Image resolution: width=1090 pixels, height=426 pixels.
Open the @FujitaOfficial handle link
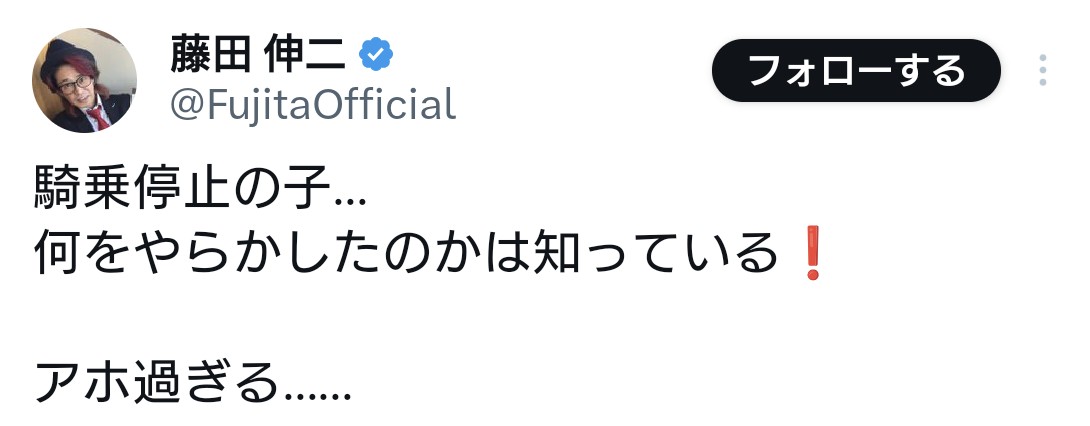[312, 104]
